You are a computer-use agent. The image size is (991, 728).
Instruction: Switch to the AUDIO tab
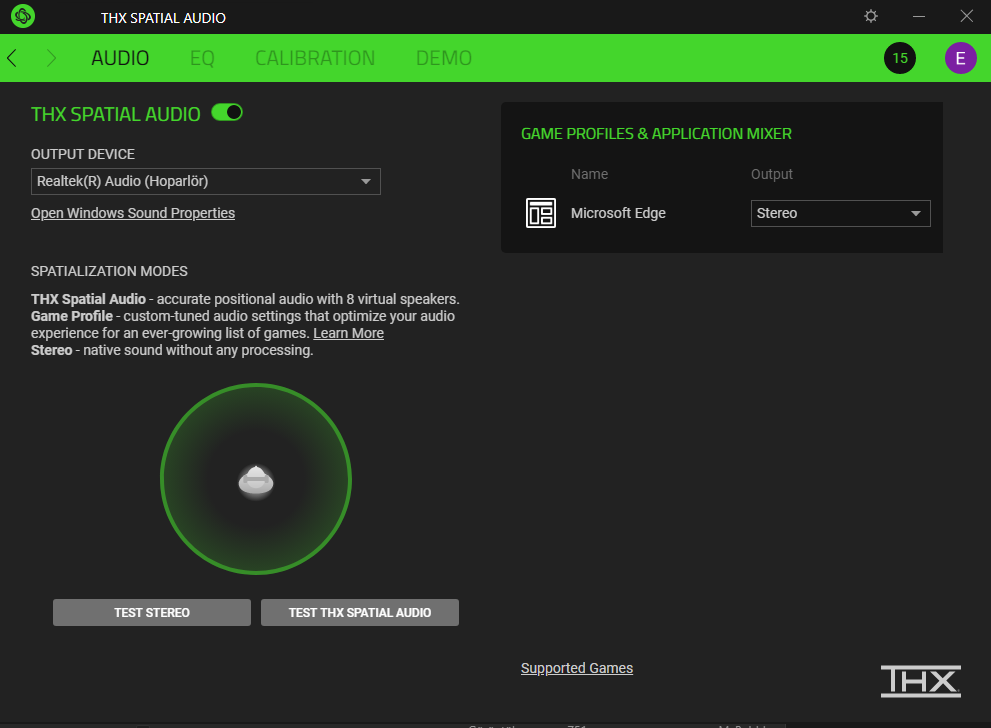point(120,58)
